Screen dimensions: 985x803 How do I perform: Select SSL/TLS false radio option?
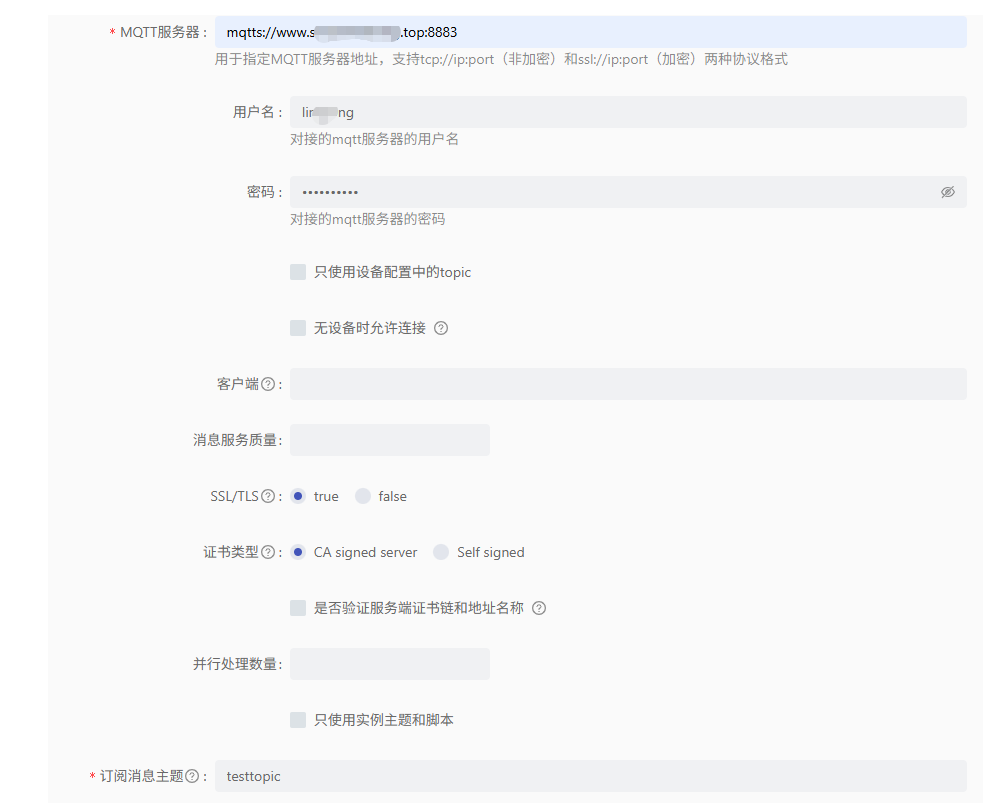click(363, 496)
